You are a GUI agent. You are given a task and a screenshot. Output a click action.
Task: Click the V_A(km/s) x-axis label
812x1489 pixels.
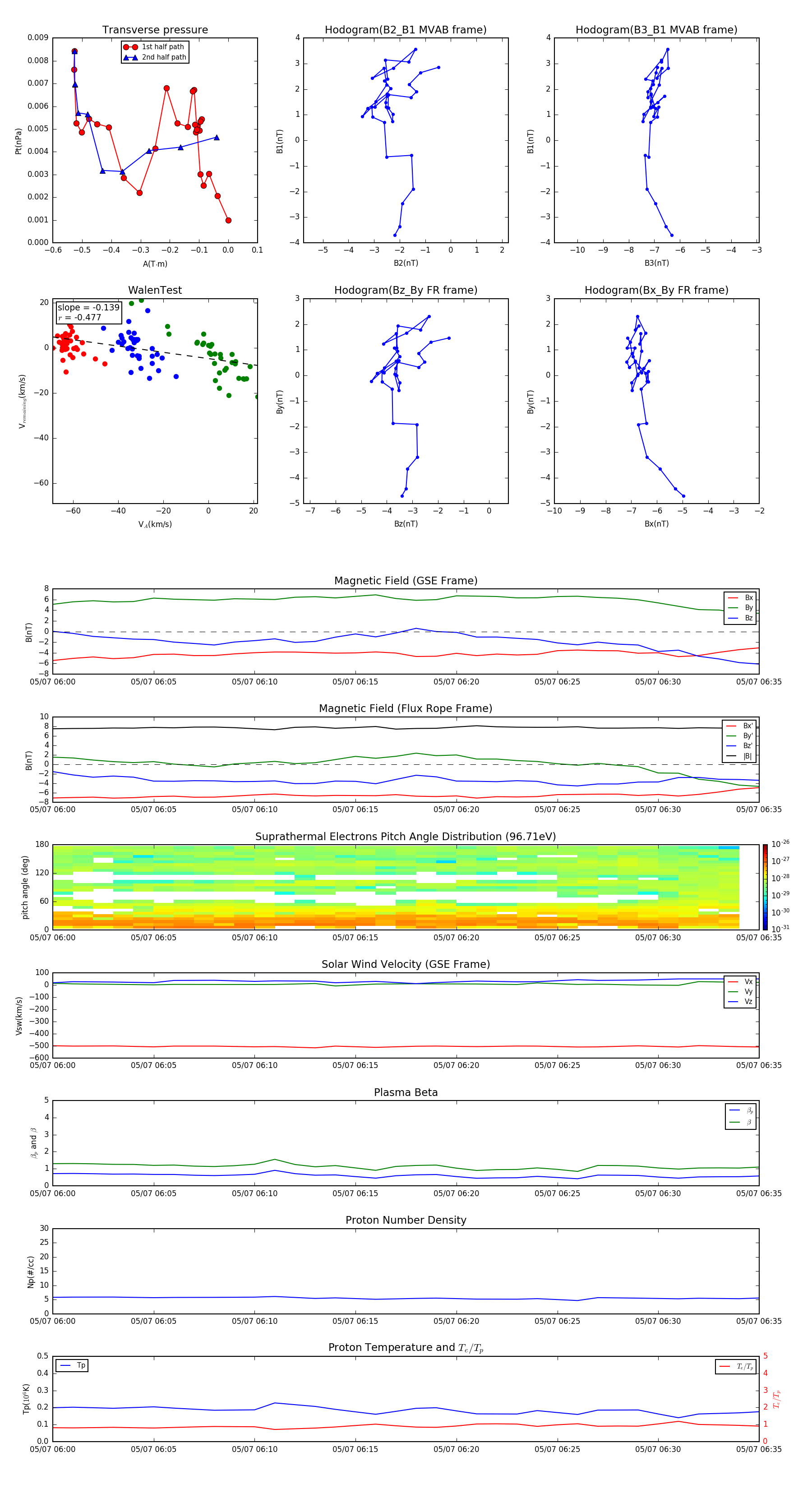(155, 524)
